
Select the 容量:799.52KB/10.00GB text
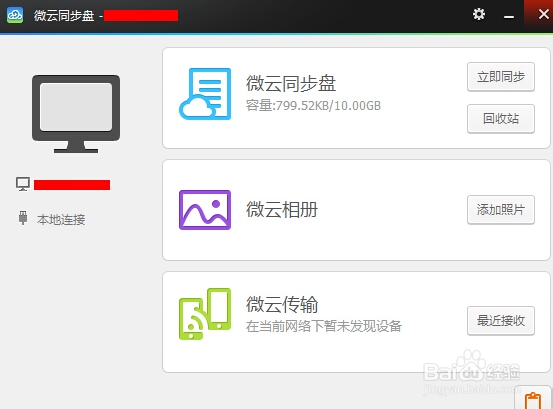[313, 105]
